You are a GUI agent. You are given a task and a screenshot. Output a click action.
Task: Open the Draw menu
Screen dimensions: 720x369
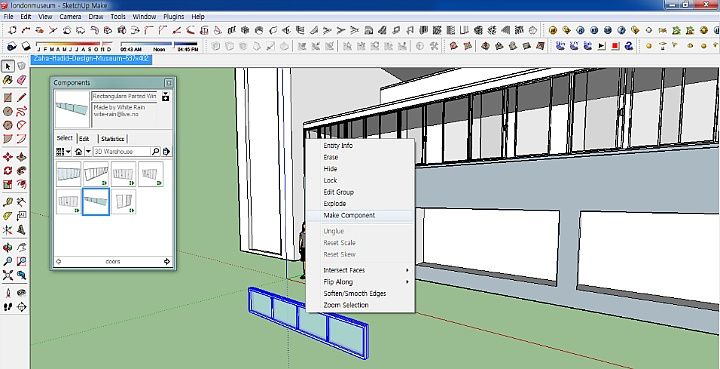[96, 17]
